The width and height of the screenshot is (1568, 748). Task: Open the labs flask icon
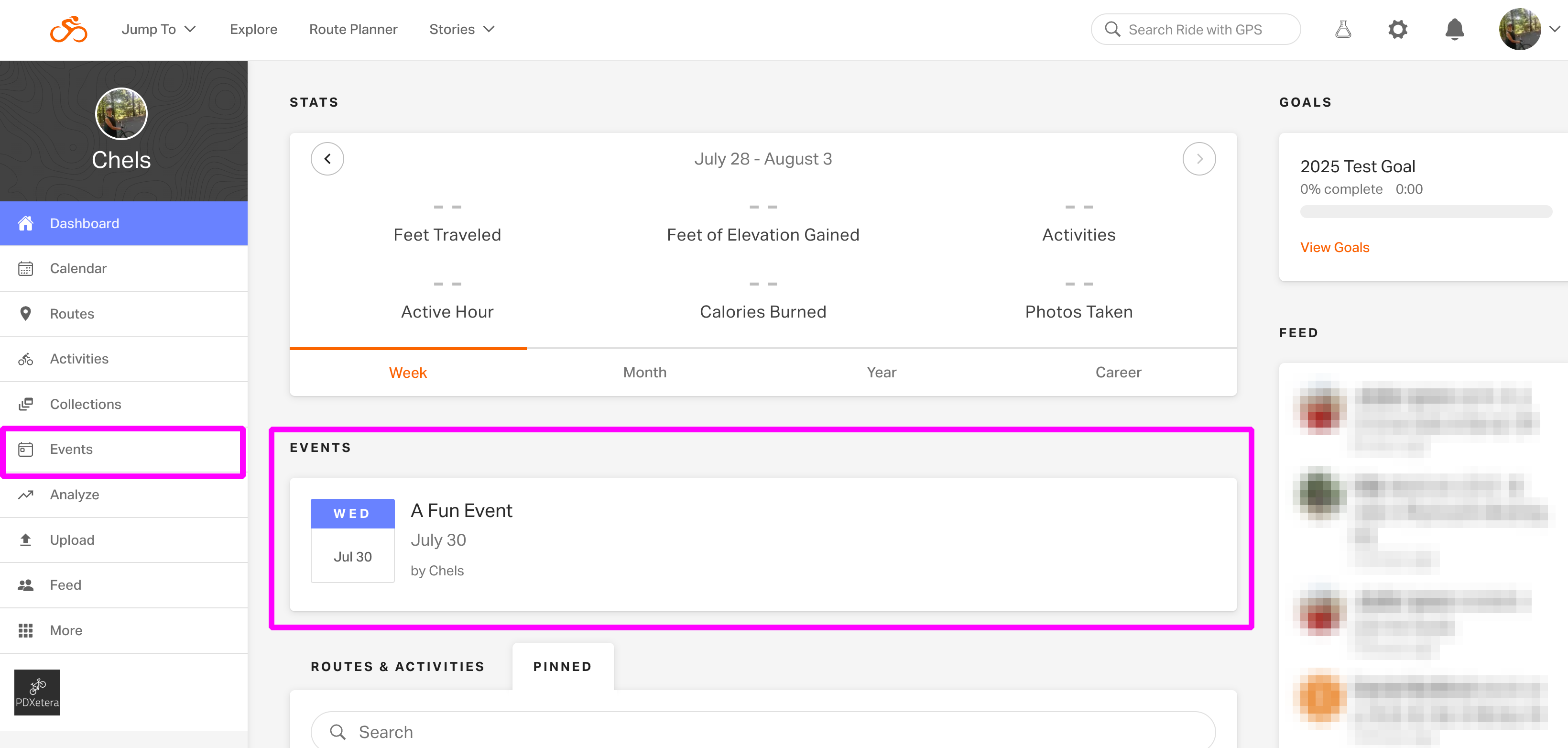pos(1342,29)
